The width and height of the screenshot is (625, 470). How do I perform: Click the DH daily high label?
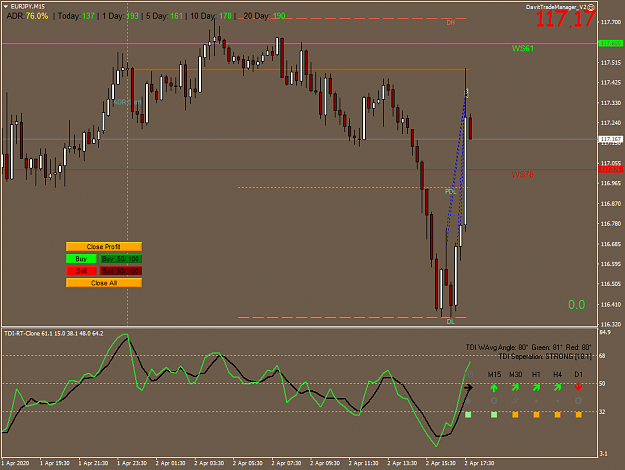[x=450, y=23]
